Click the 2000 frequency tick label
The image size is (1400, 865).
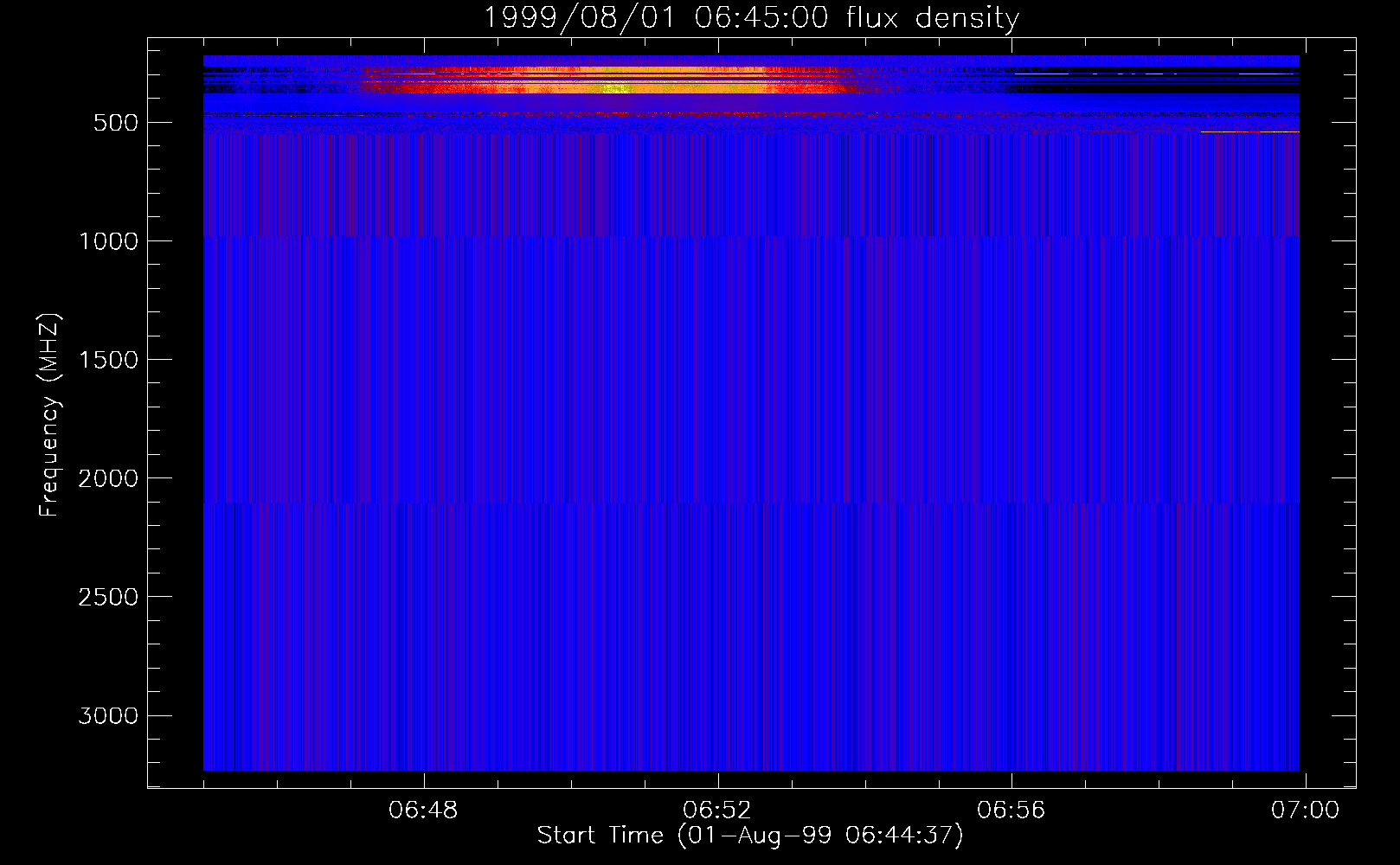click(x=108, y=478)
